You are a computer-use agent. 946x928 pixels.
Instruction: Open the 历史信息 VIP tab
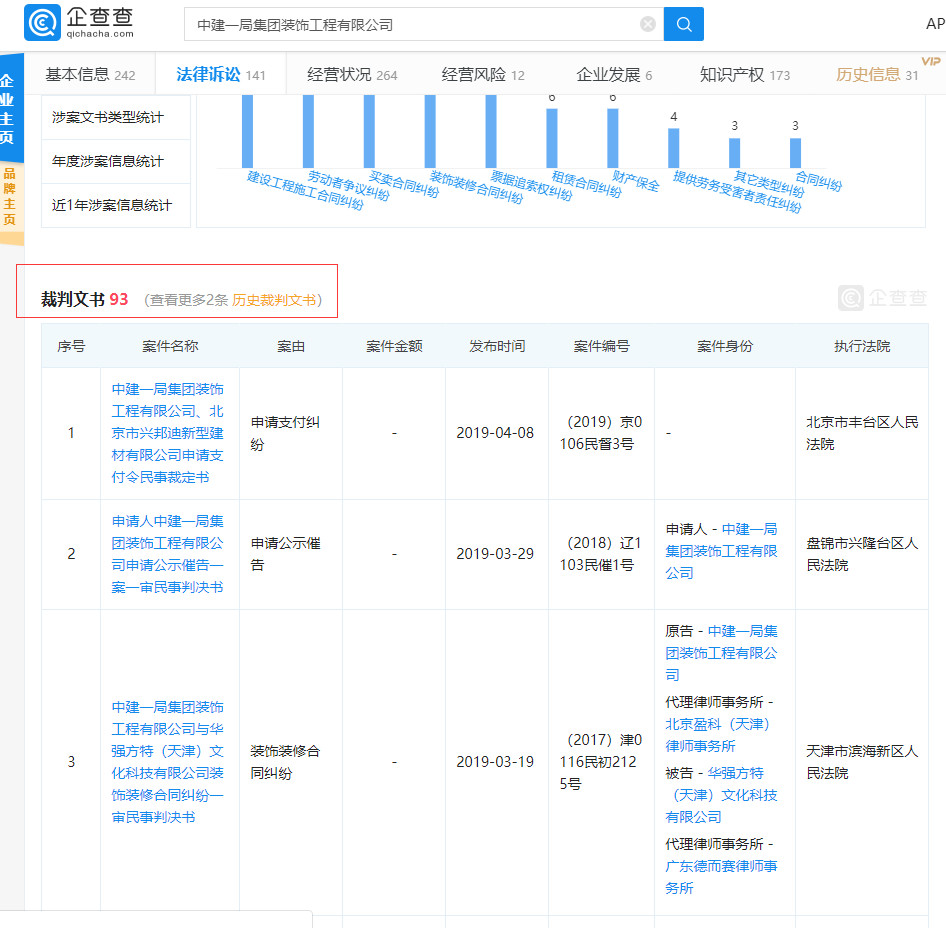pos(877,75)
